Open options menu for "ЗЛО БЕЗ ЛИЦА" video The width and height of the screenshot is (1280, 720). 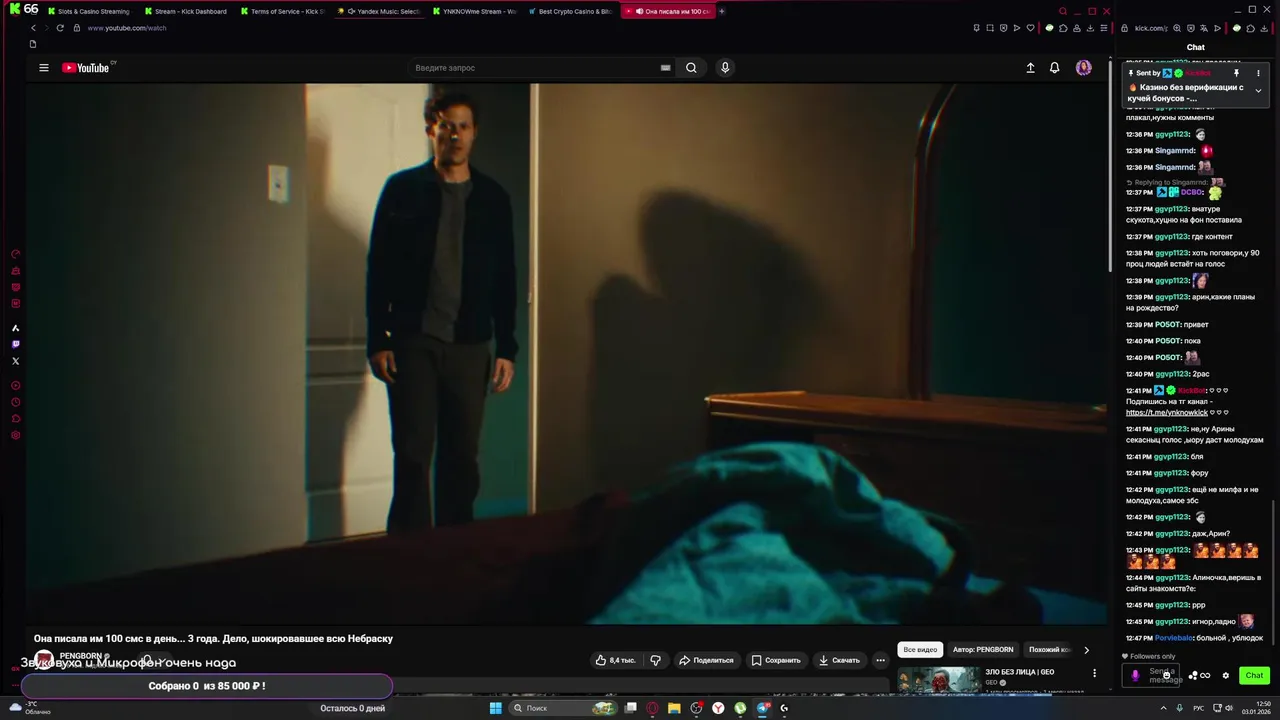point(1094,673)
